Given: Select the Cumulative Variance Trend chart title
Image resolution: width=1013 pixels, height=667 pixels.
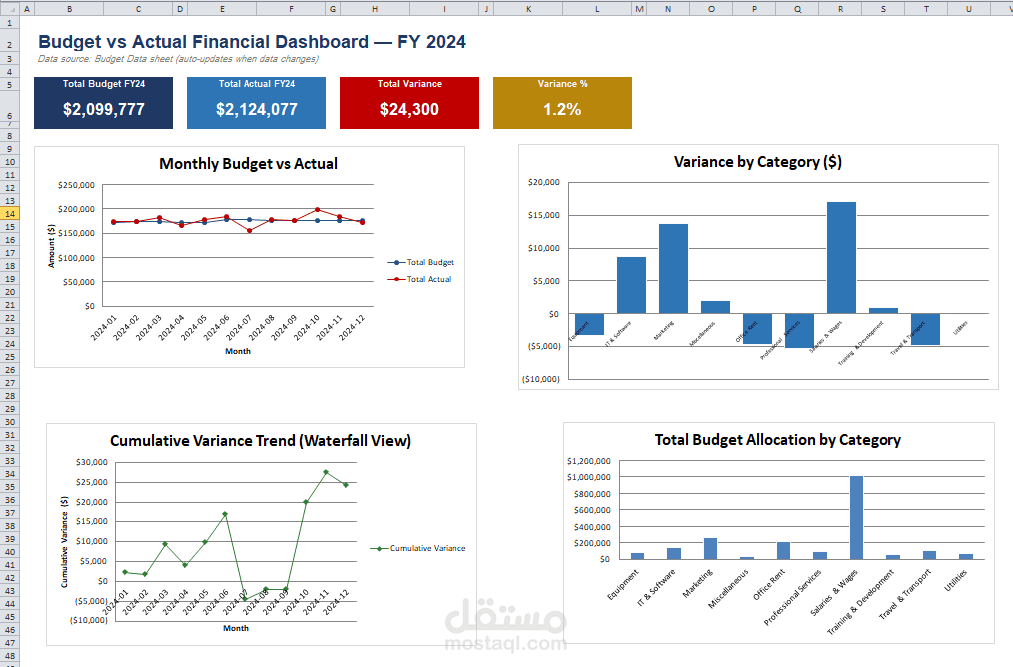Looking at the screenshot, I should pyautogui.click(x=260, y=441).
